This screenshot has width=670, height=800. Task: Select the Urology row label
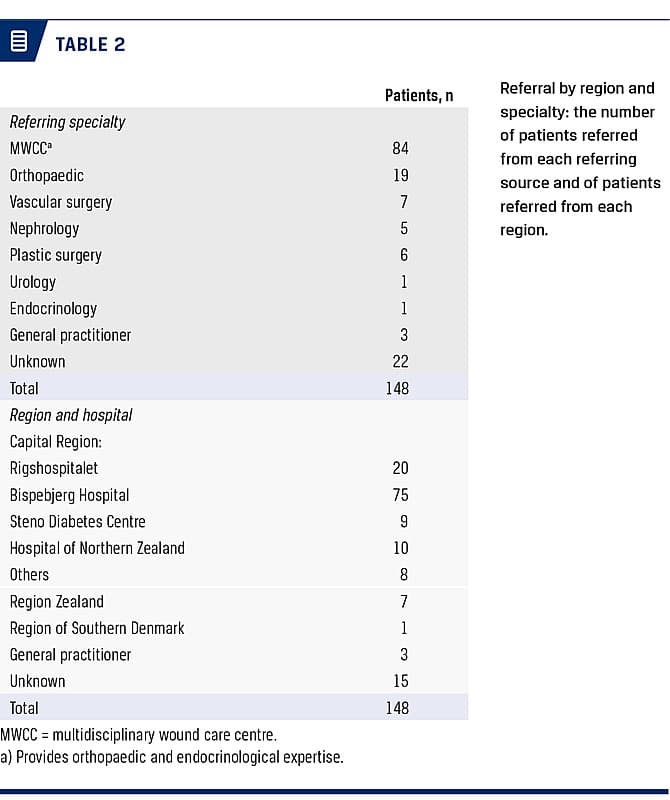[x=33, y=282]
